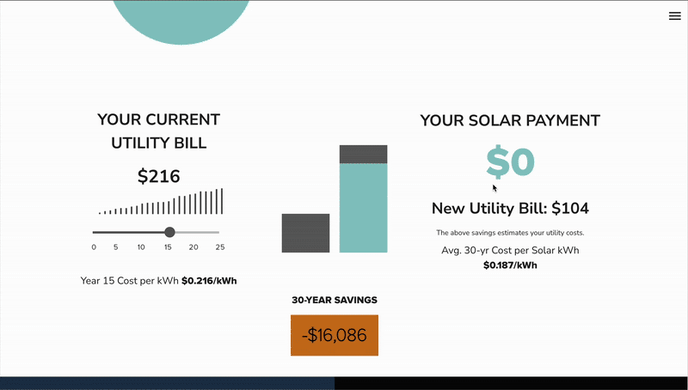Select the 10 tick on year slider
Image resolution: width=688 pixels, height=390 pixels.
coord(141,247)
